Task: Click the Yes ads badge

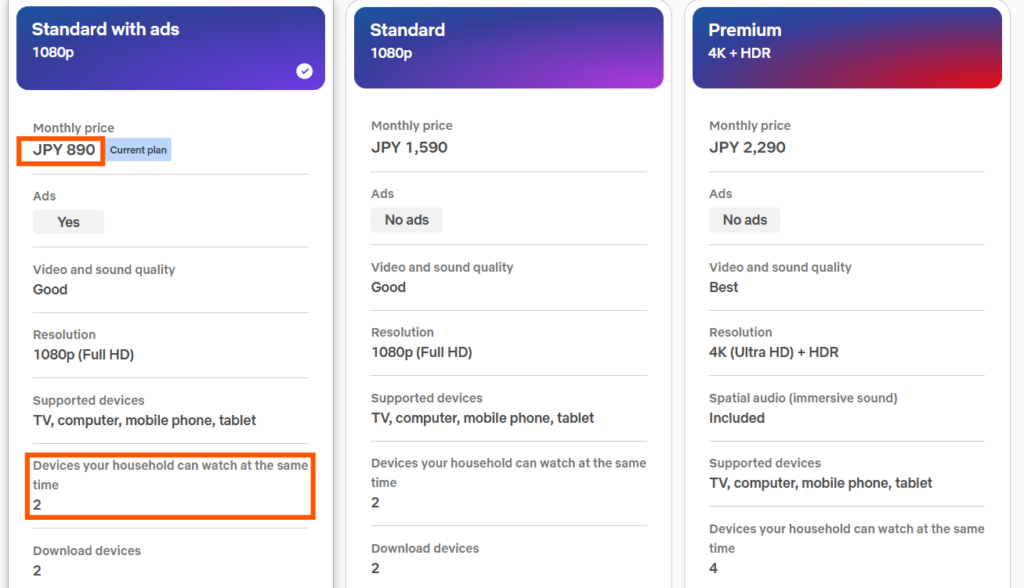Action: [x=68, y=222]
